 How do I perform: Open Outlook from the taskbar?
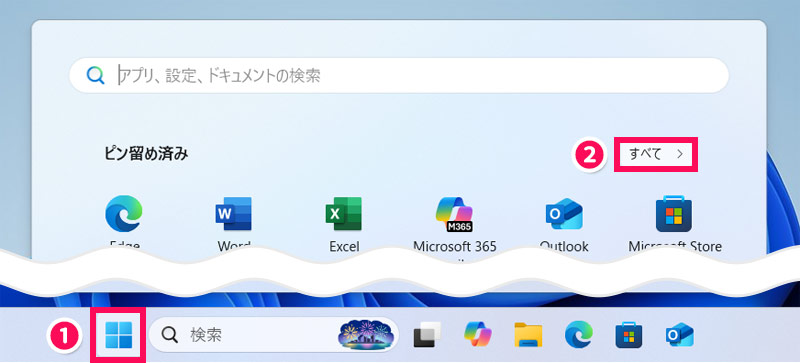(x=680, y=335)
